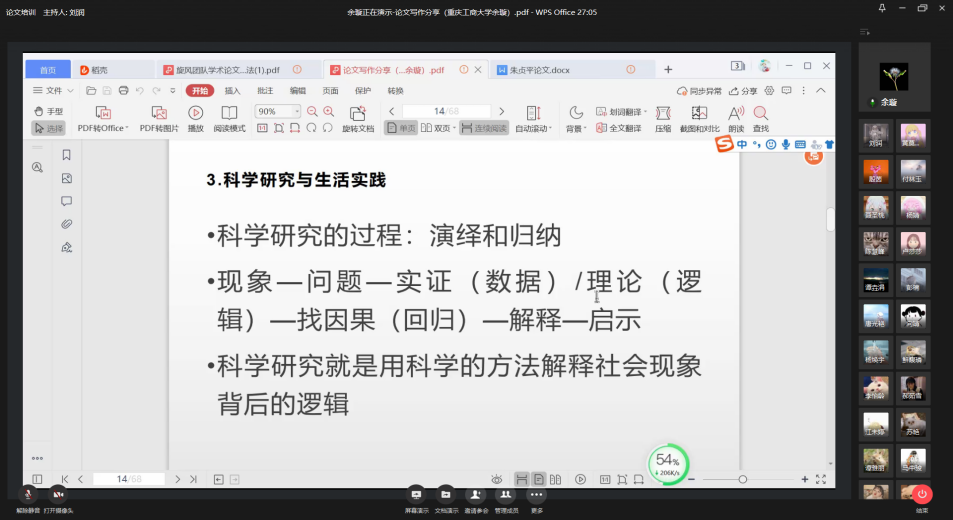Expand the 背景 background dropdown
Image resolution: width=953 pixels, height=520 pixels.
coord(576,128)
